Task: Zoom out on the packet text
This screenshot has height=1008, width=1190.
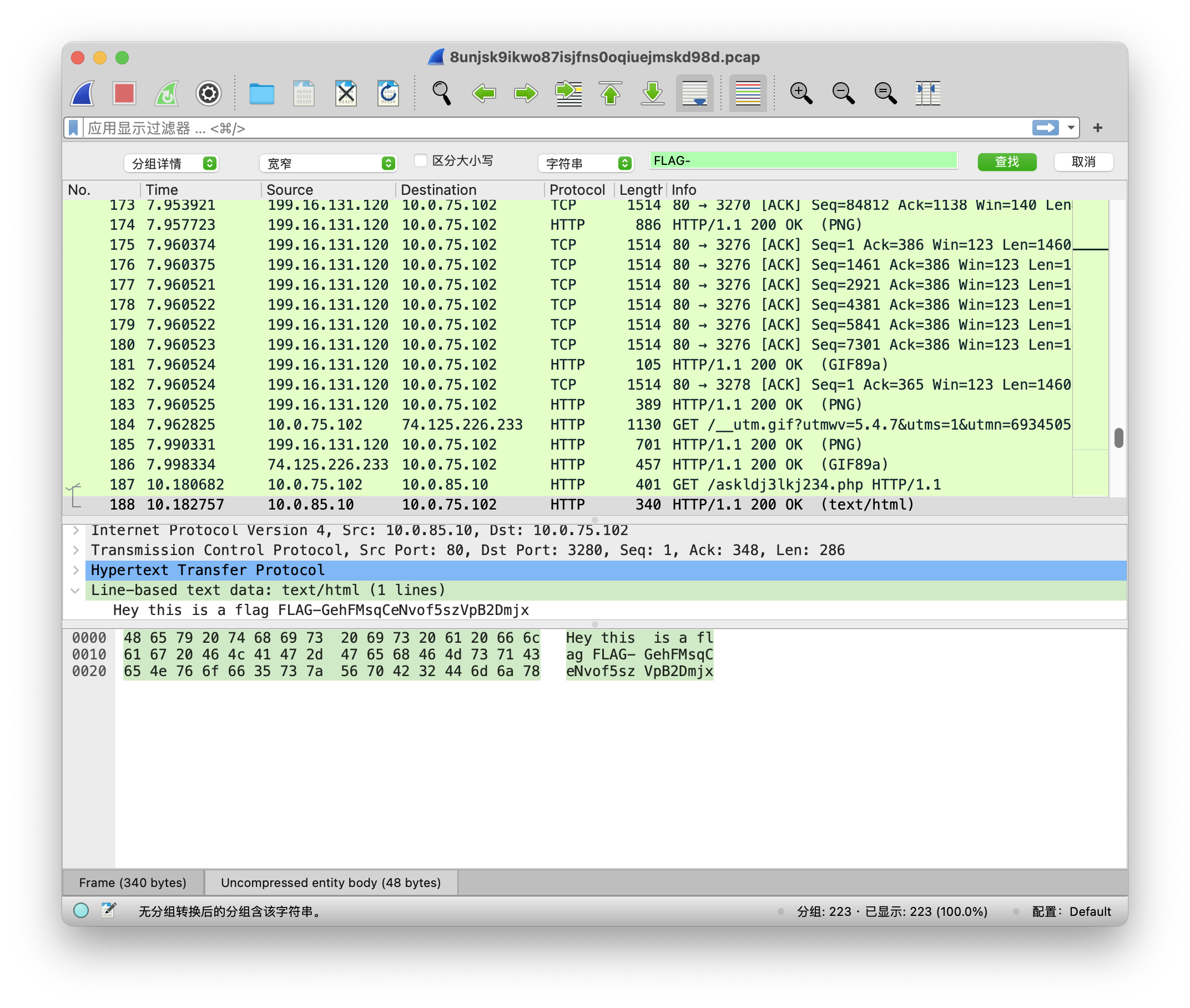Action: coord(843,93)
